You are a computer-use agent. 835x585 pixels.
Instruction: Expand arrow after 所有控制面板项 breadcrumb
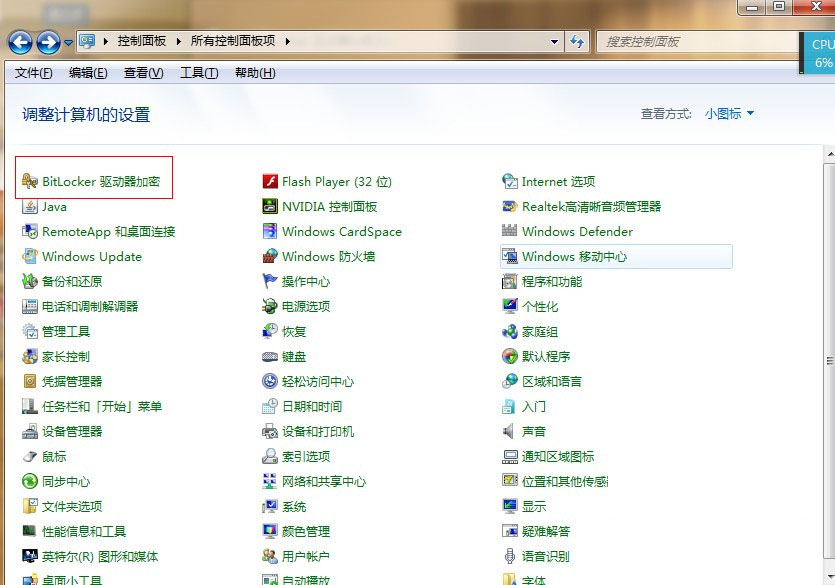(288, 42)
